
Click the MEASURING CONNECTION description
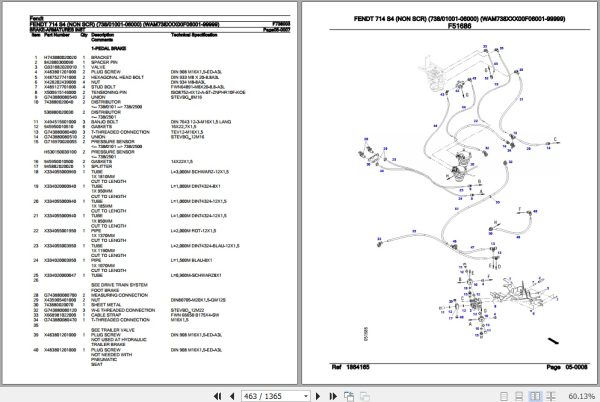[119, 295]
